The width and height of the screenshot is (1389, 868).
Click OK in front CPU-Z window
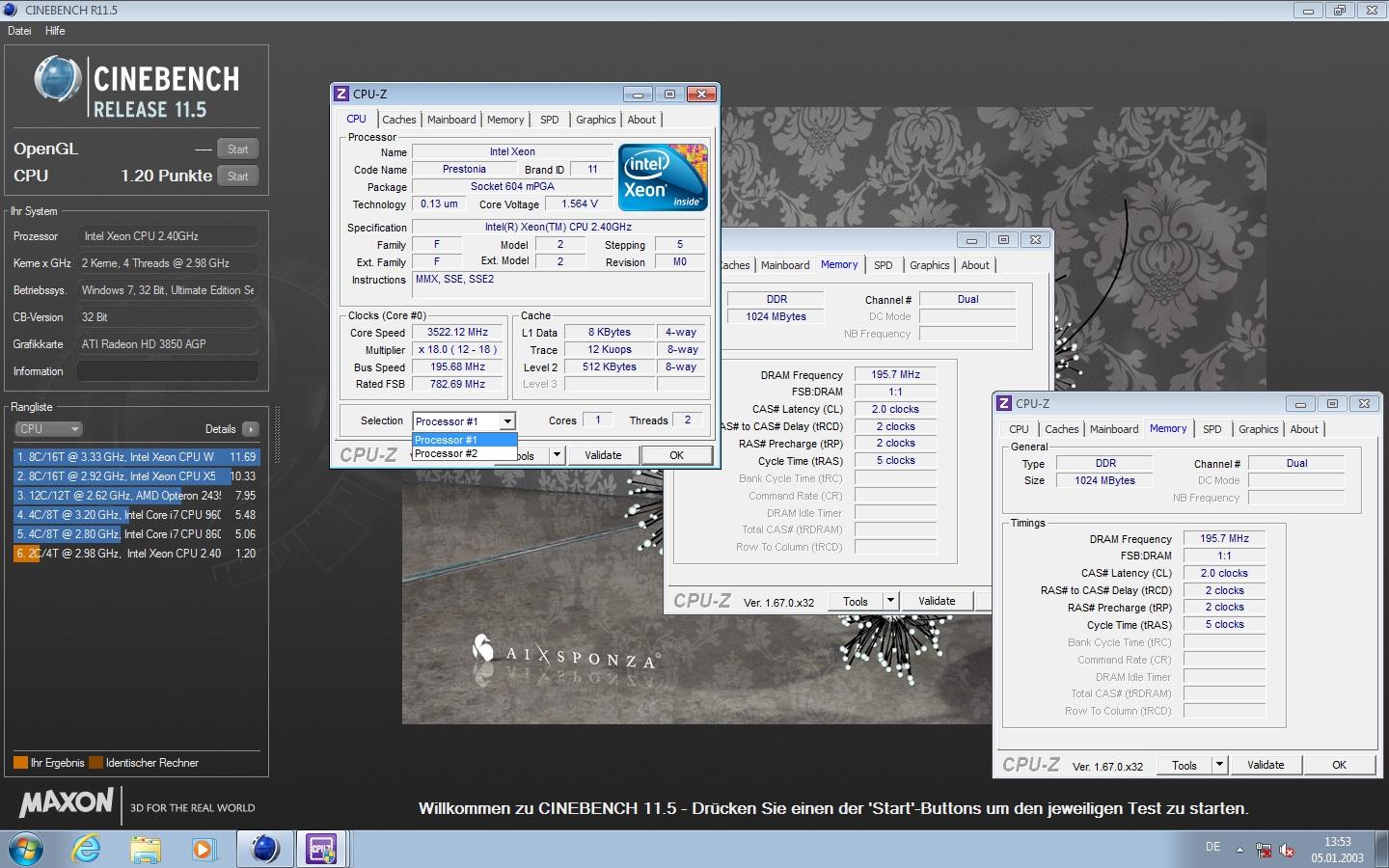click(676, 455)
